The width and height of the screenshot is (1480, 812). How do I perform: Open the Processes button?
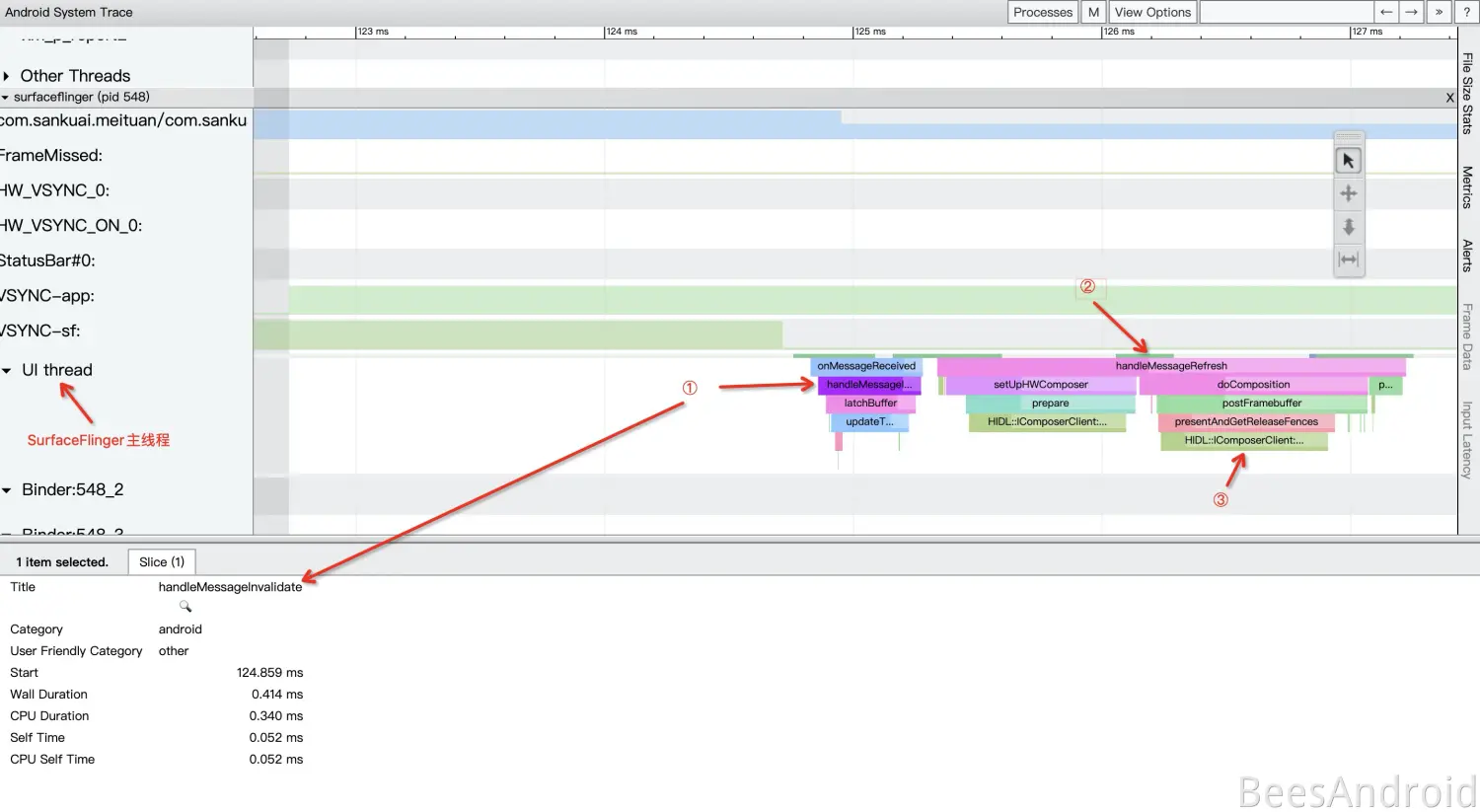point(1042,12)
